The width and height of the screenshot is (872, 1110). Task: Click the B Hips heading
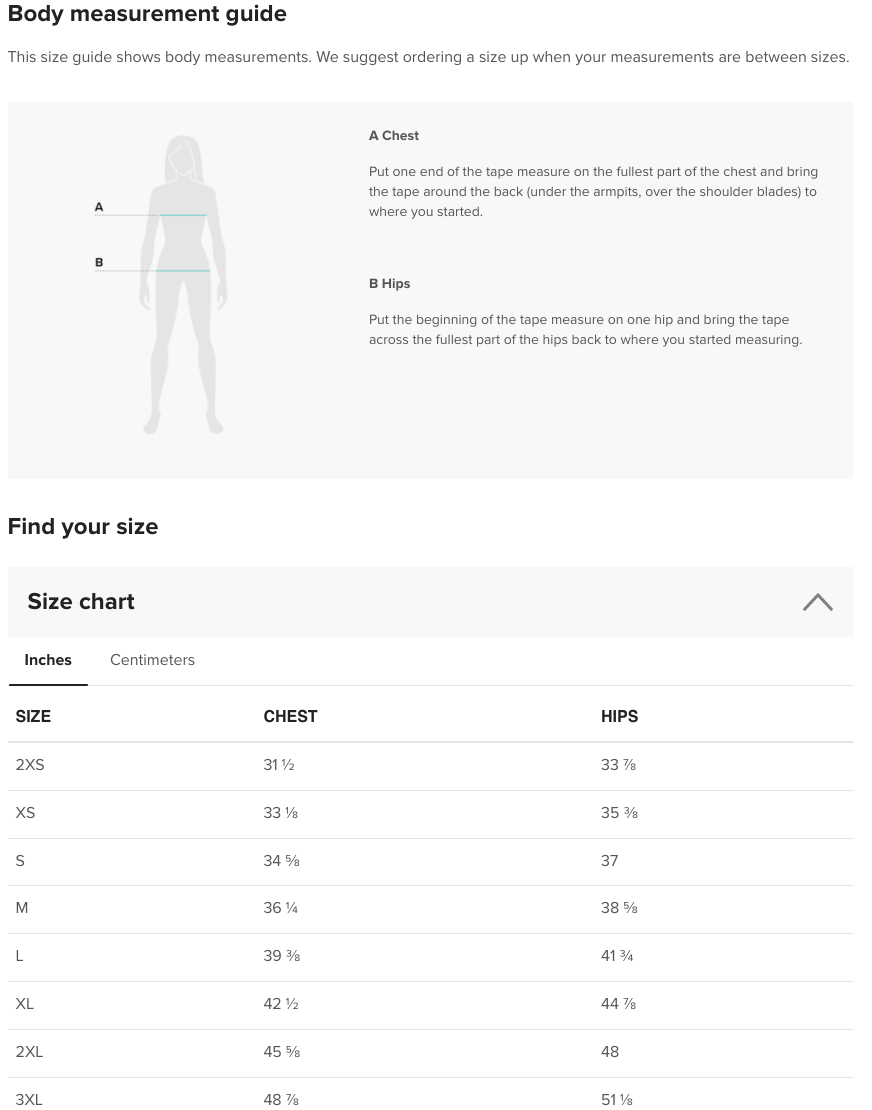(x=390, y=284)
